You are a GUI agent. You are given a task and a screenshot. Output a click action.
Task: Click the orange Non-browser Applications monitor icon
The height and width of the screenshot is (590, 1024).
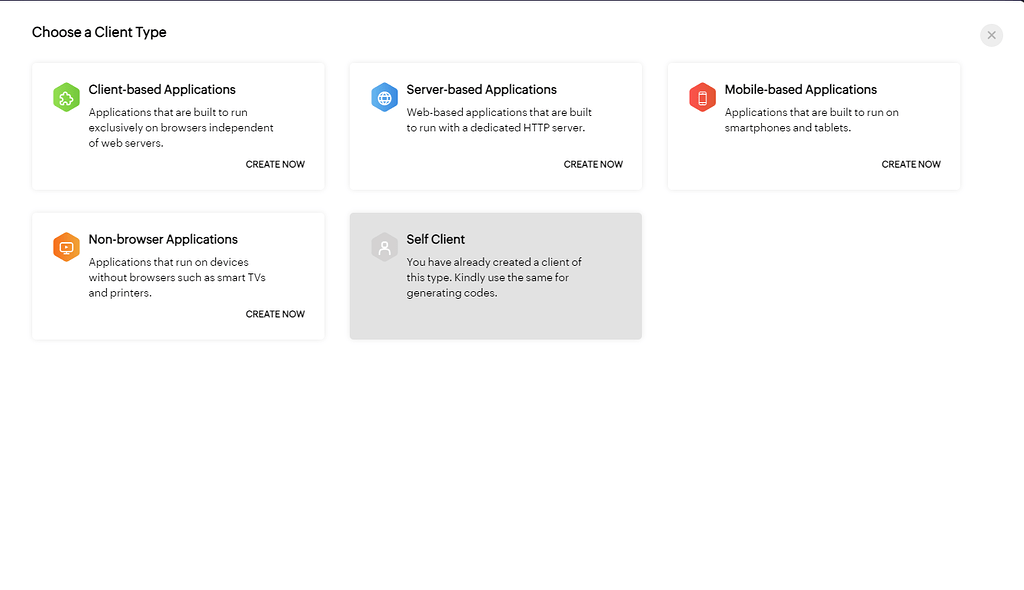(66, 247)
